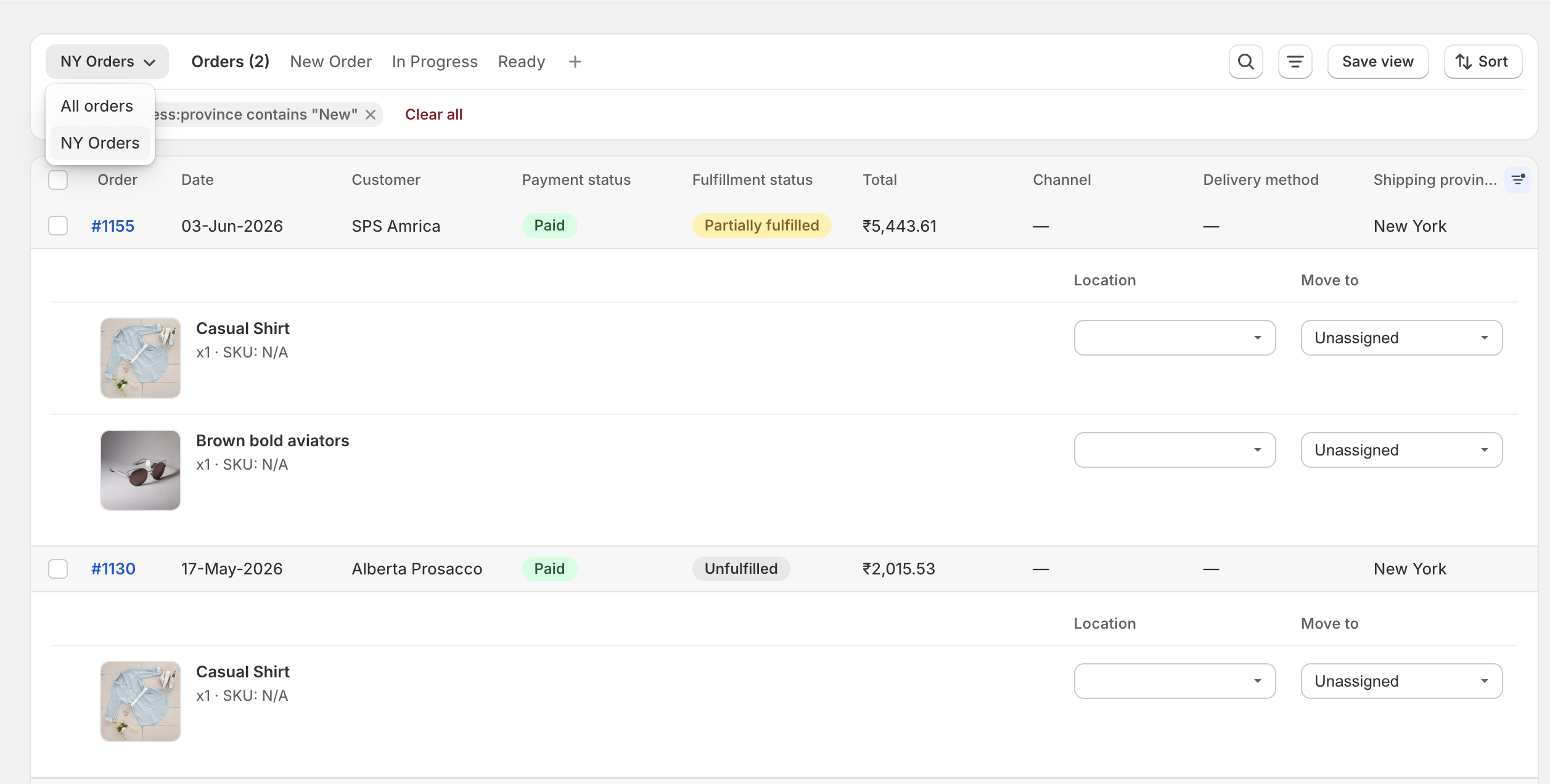1550x784 pixels.
Task: Click total ₹2,015.53
Action: [x=898, y=569]
